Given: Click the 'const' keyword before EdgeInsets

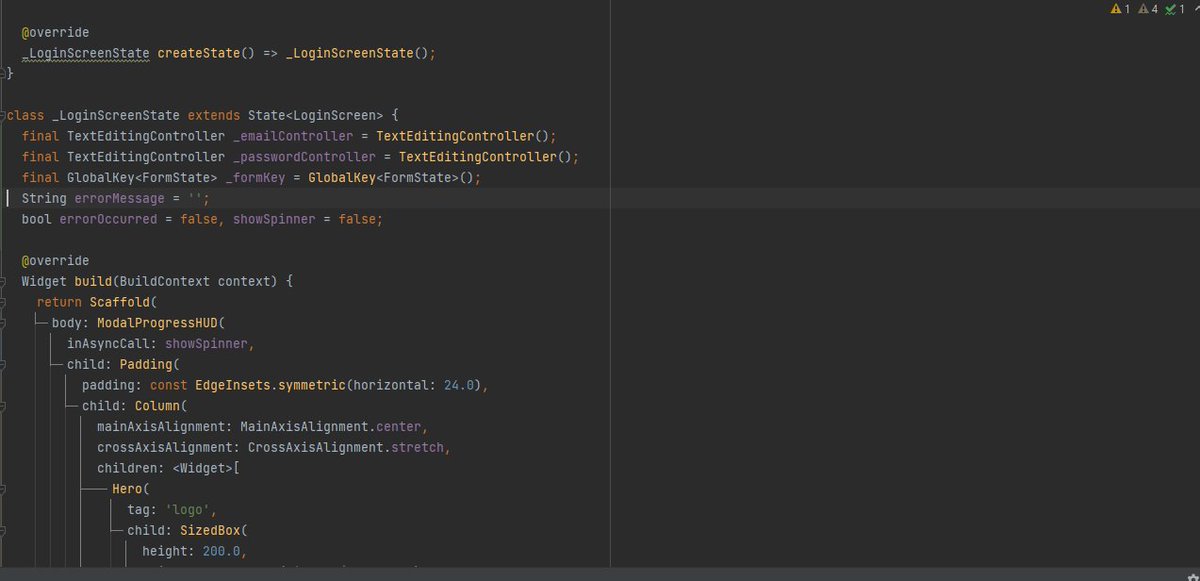Looking at the screenshot, I should tap(168, 385).
